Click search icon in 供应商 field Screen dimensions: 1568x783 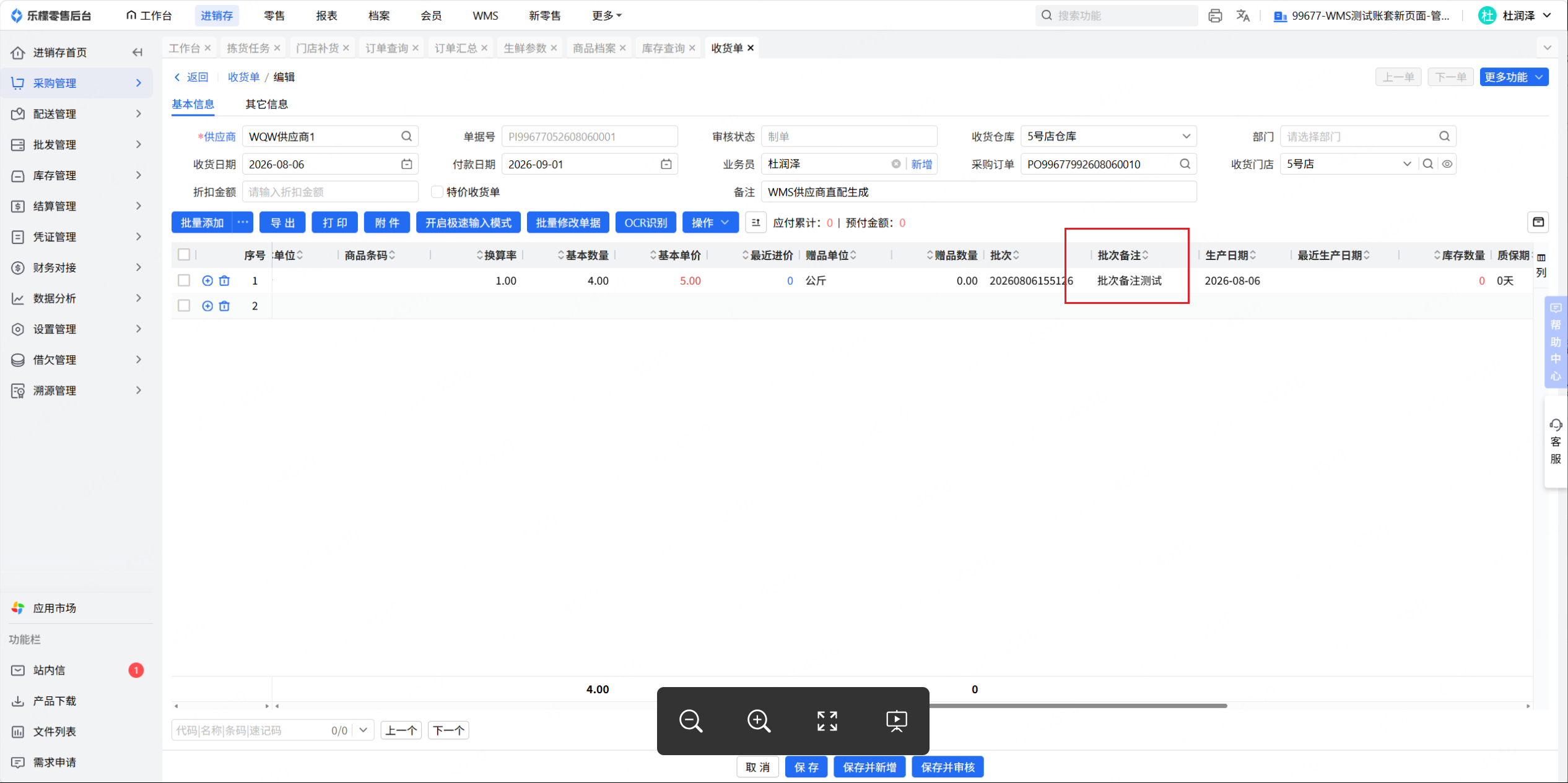[406, 136]
